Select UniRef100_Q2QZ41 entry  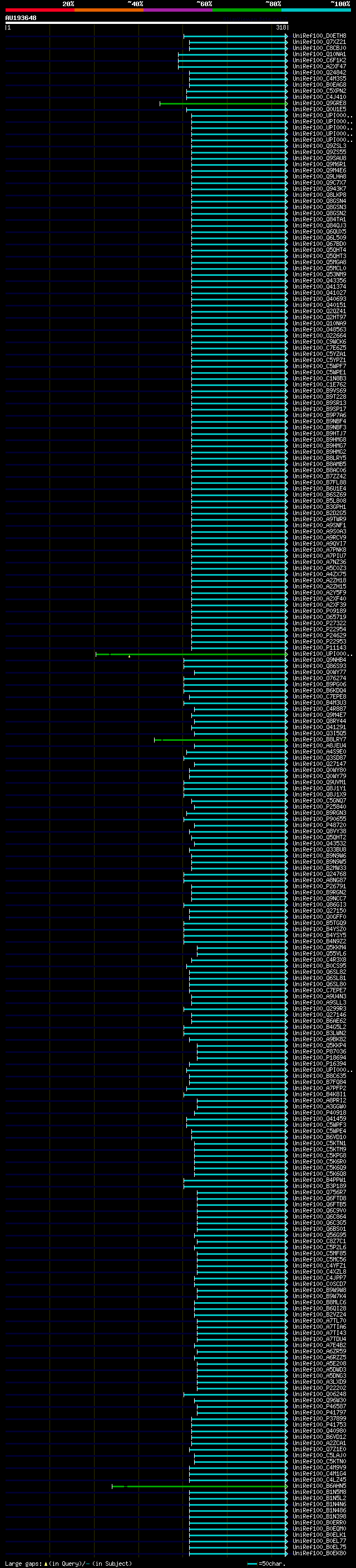pyautogui.click(x=319, y=311)
